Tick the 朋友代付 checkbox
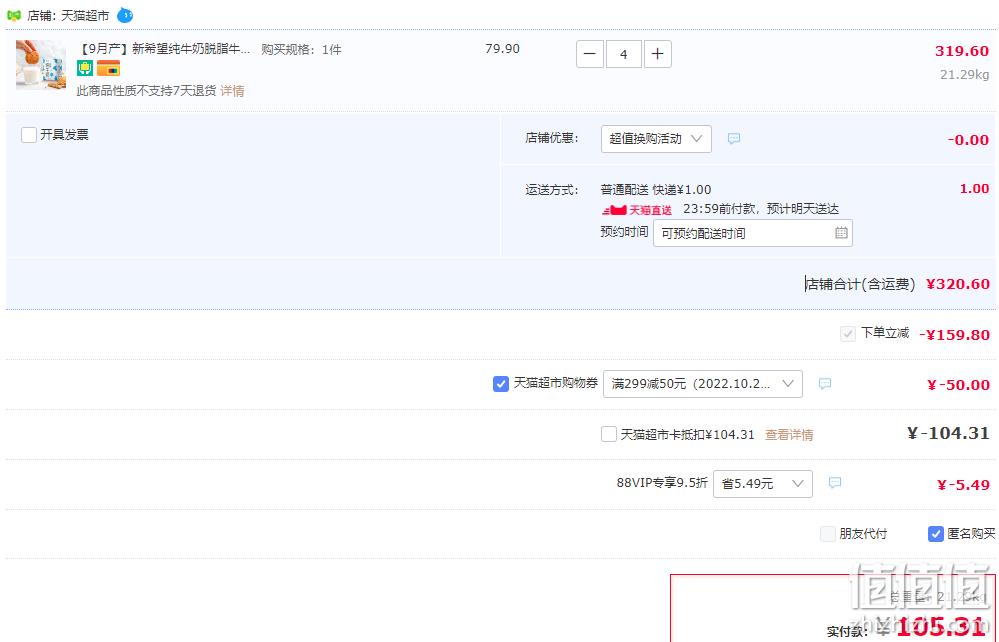This screenshot has height=642, width=999. (x=828, y=534)
